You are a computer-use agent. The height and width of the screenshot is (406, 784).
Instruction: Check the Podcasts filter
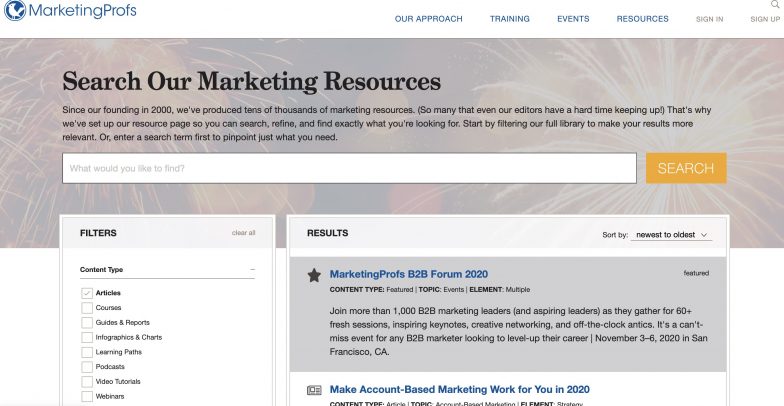tap(87, 366)
